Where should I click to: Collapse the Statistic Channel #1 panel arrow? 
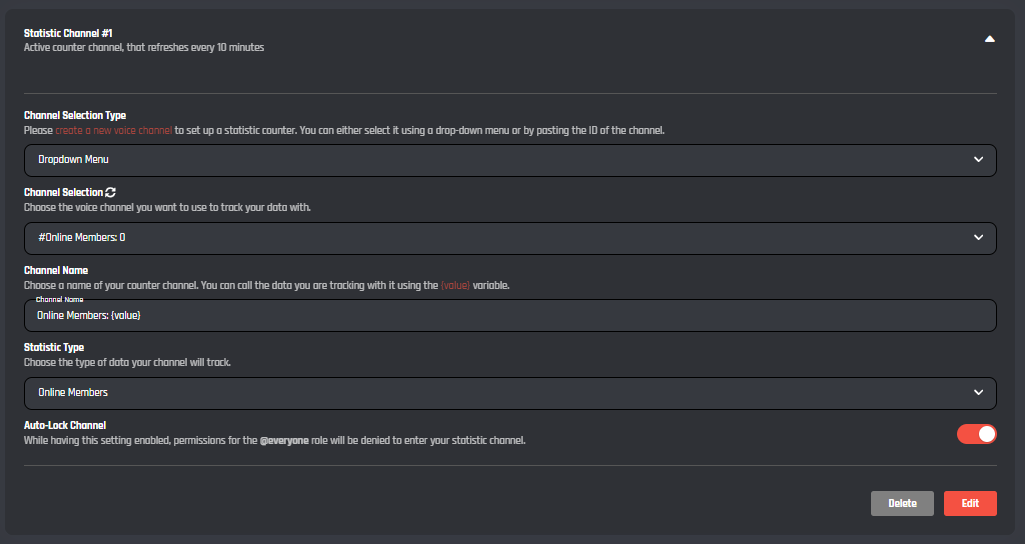point(989,39)
